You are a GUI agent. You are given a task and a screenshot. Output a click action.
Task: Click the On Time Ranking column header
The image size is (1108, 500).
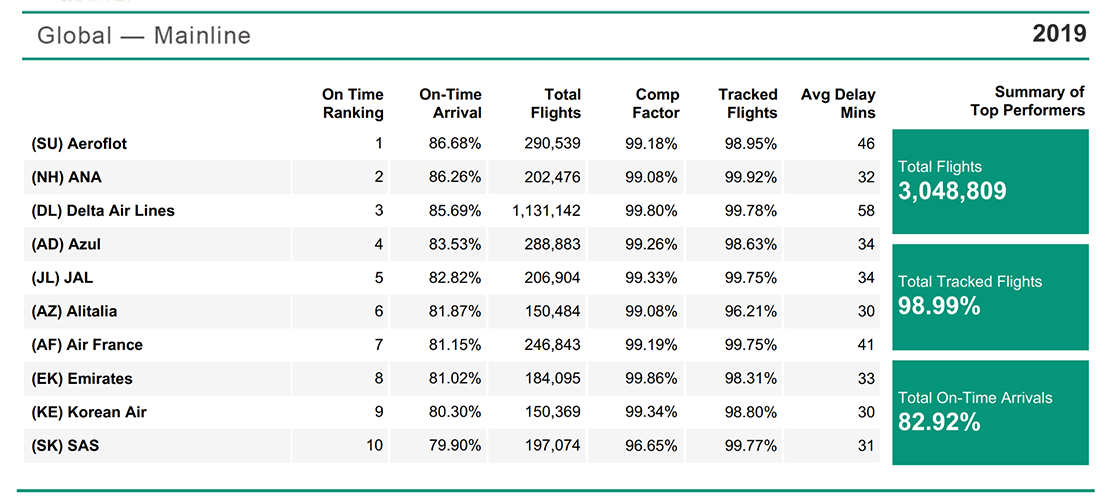[352, 104]
